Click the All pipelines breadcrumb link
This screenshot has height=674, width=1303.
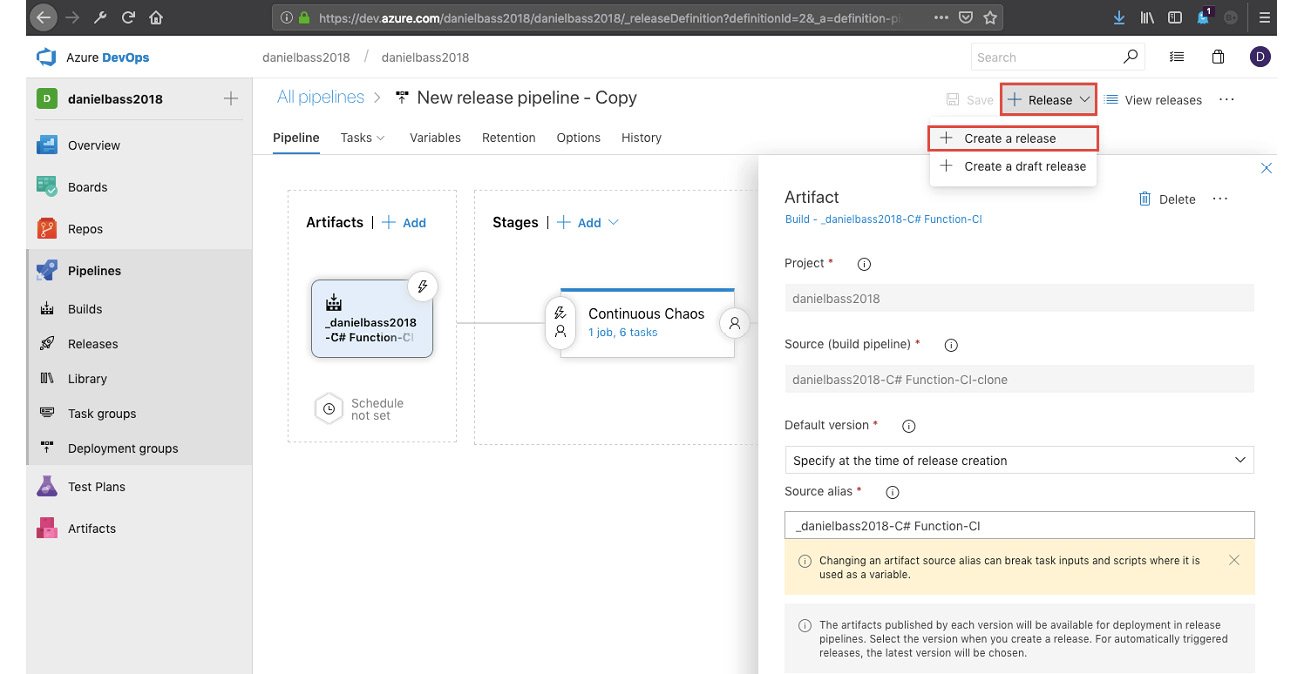pos(321,98)
